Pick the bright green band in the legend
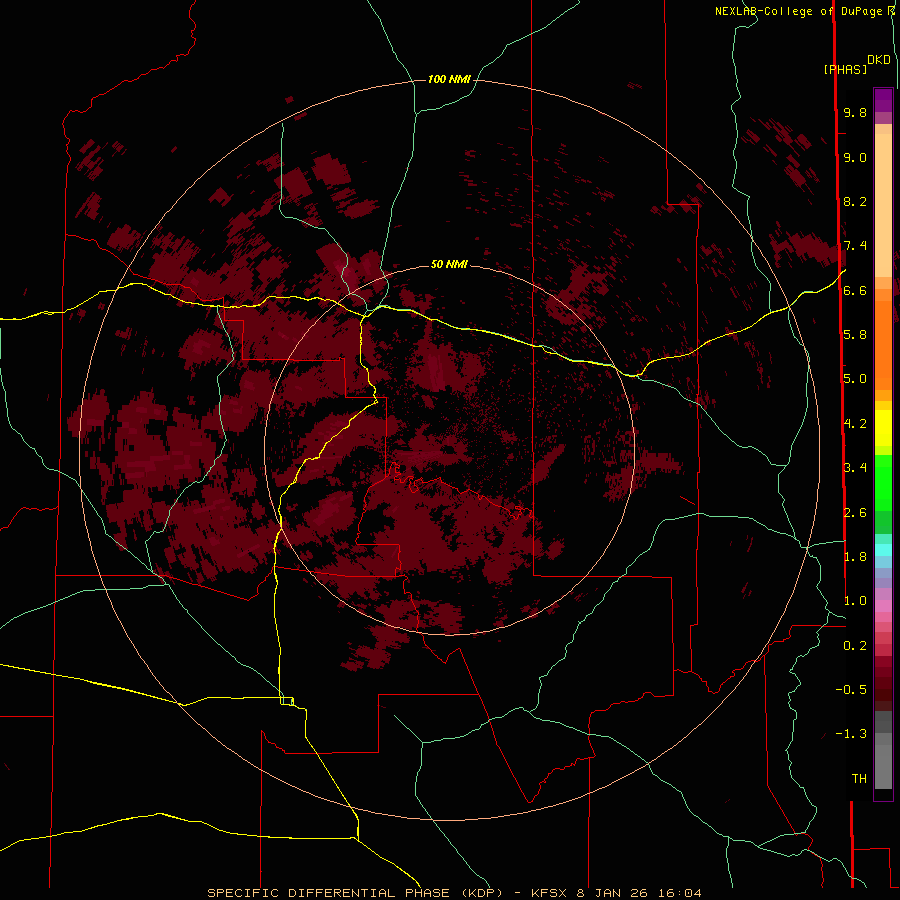Screen dimensions: 900x900 pyautogui.click(x=883, y=481)
